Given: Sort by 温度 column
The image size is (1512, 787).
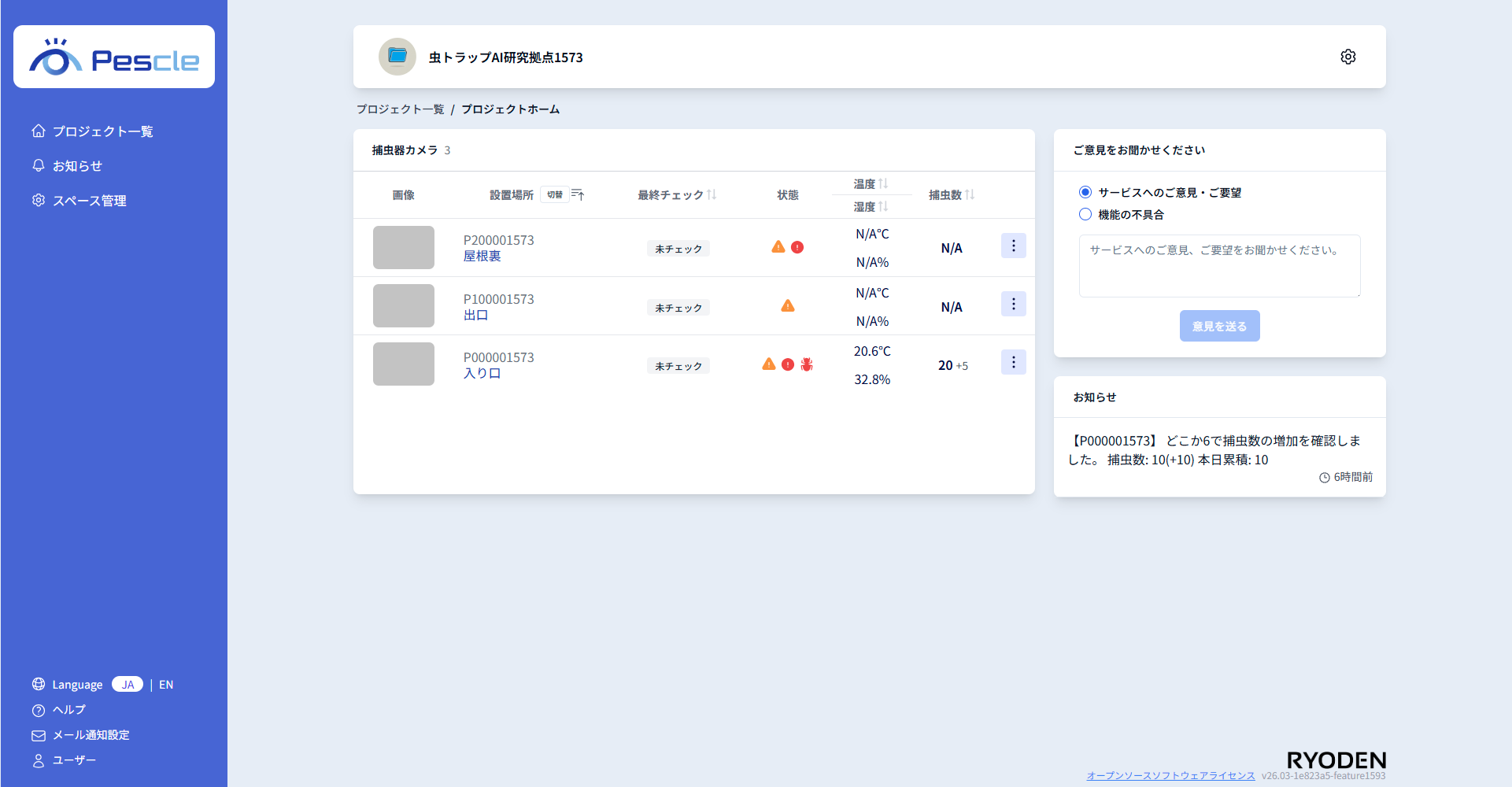Looking at the screenshot, I should point(883,183).
